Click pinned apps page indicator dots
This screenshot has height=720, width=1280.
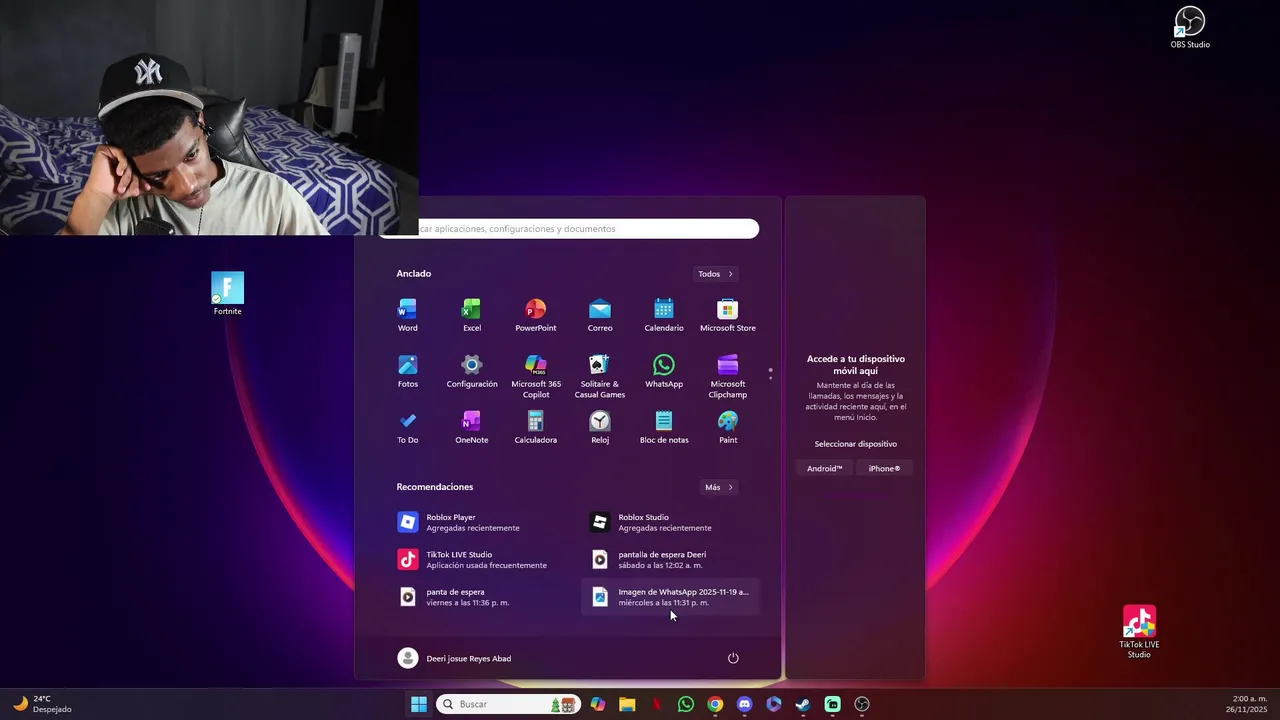770,373
